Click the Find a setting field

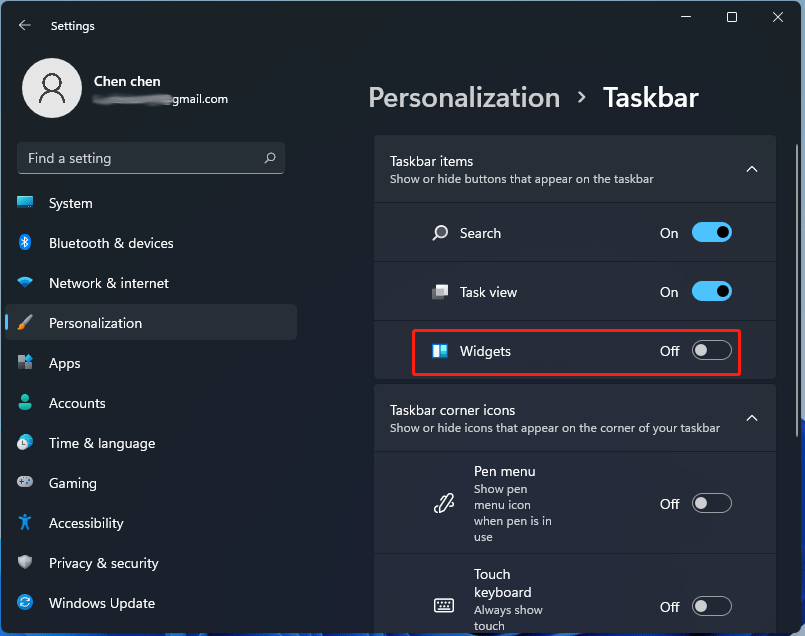tap(151, 158)
